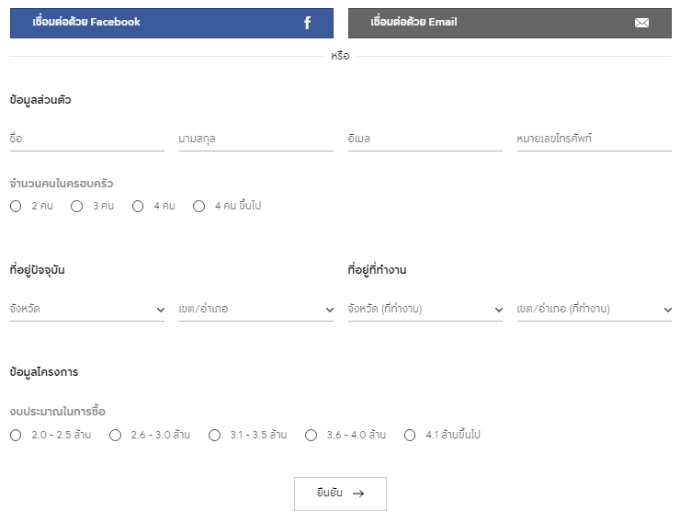Image resolution: width=680 pixels, height=520 pixels.
Task: Click the arrow icon in ยืนยัน button
Action: (x=358, y=493)
